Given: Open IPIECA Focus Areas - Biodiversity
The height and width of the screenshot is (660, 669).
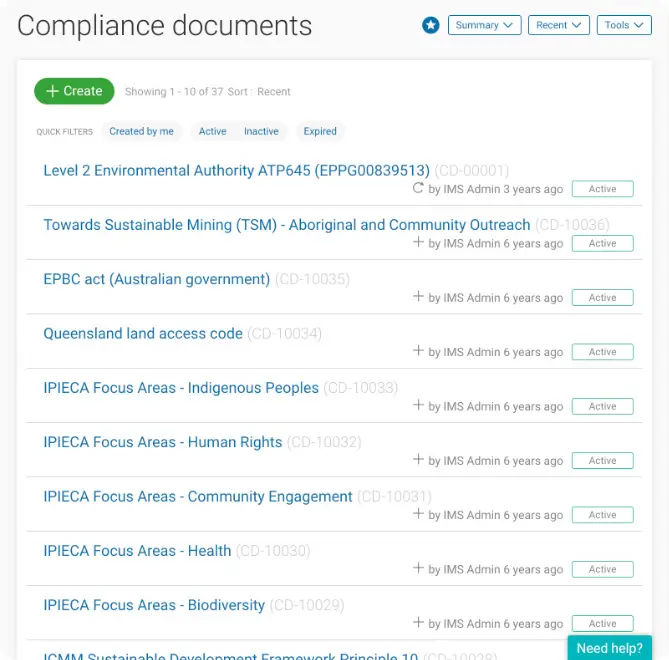Looking at the screenshot, I should pos(154,605).
